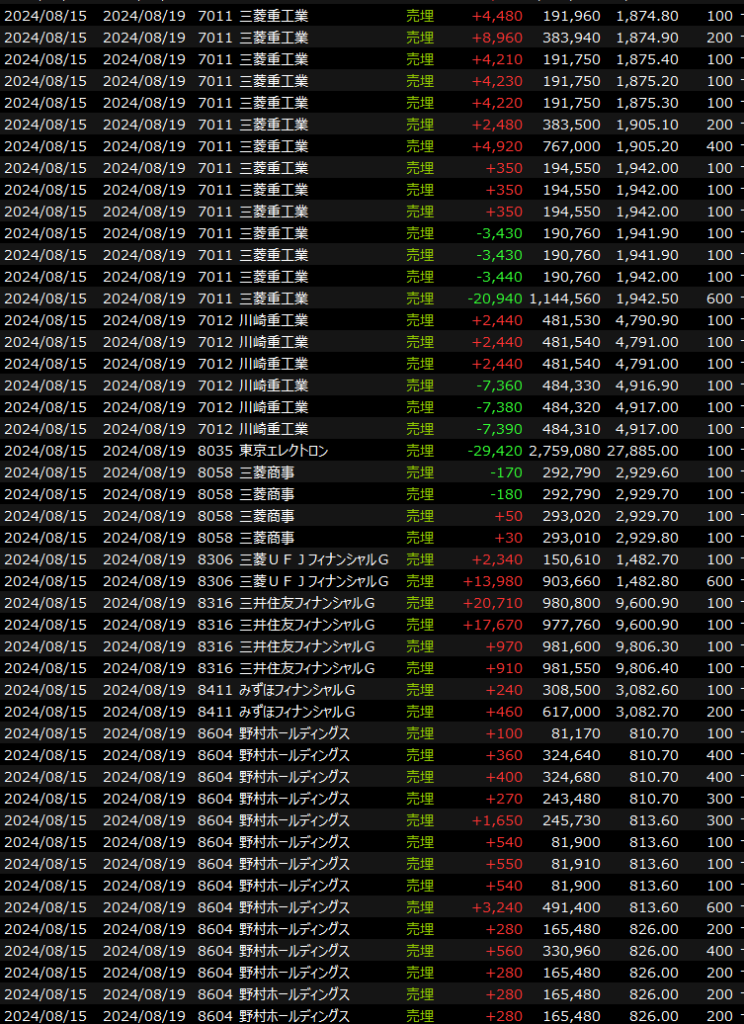The width and height of the screenshot is (744, 1024).
Task: Click the +20,710 profit value
Action: pyautogui.click(x=493, y=603)
